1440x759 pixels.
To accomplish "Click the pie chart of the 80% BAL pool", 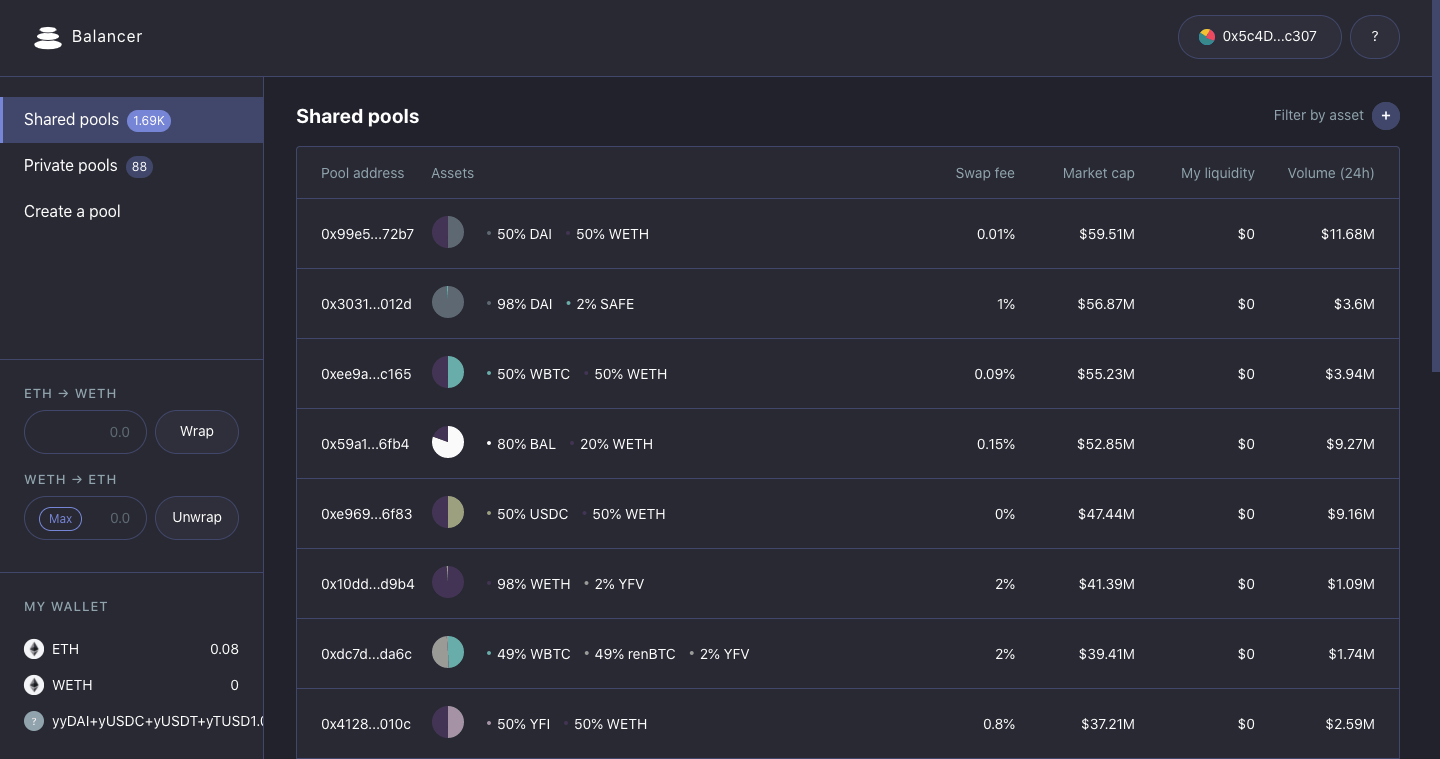I will pyautogui.click(x=448, y=444).
